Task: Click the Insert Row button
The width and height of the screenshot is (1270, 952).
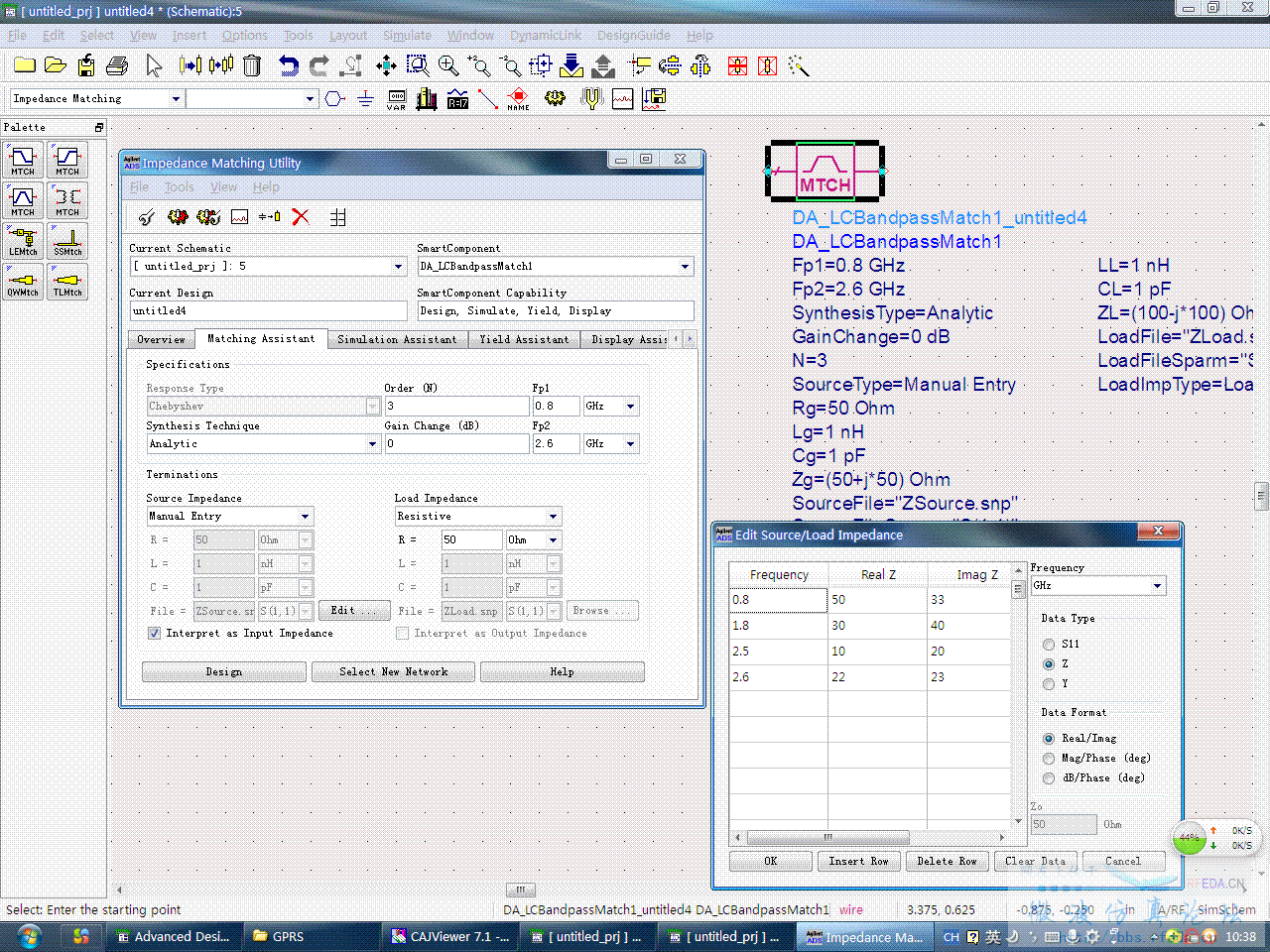Action: pos(858,861)
